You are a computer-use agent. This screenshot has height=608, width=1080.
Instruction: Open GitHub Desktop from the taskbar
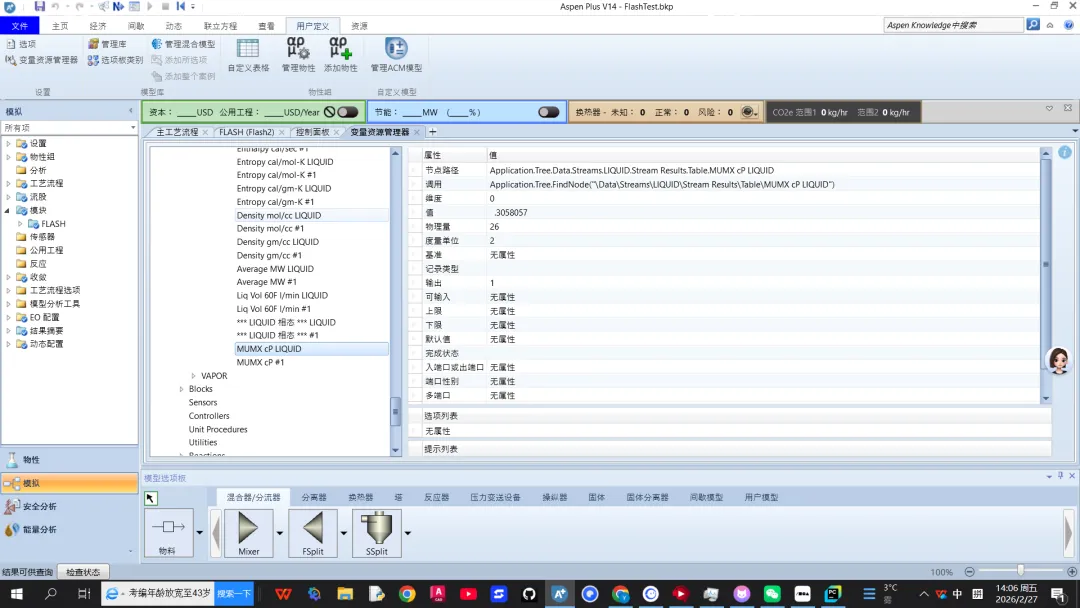529,594
